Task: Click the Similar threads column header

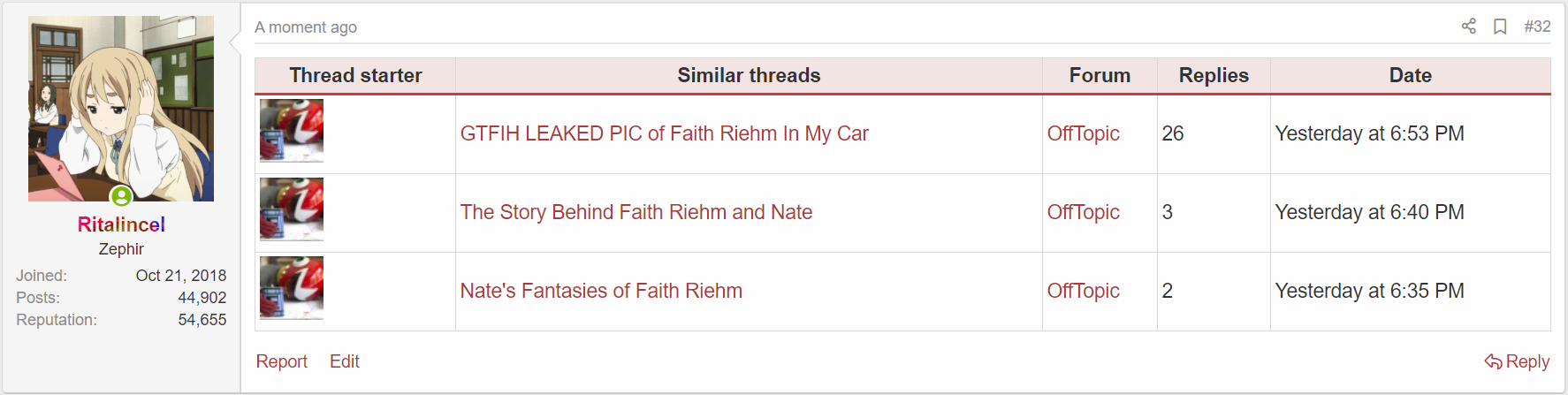Action: (x=749, y=76)
